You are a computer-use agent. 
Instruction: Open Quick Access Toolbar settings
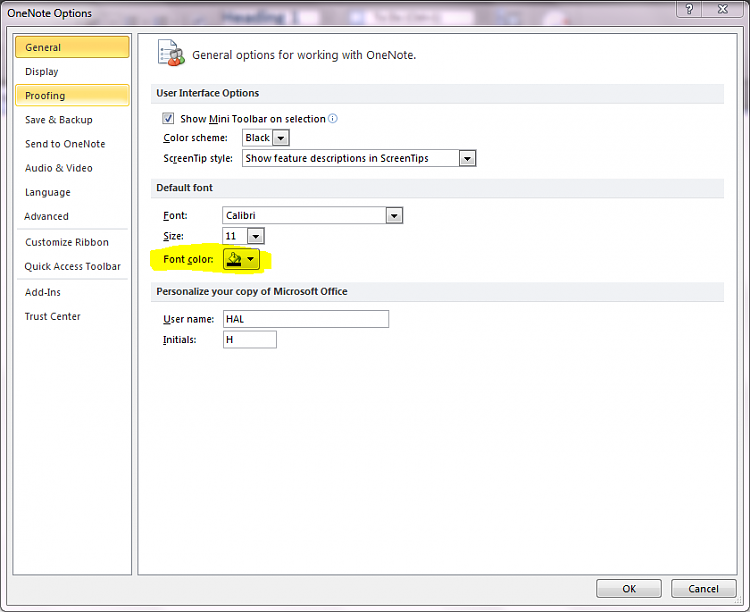72,266
